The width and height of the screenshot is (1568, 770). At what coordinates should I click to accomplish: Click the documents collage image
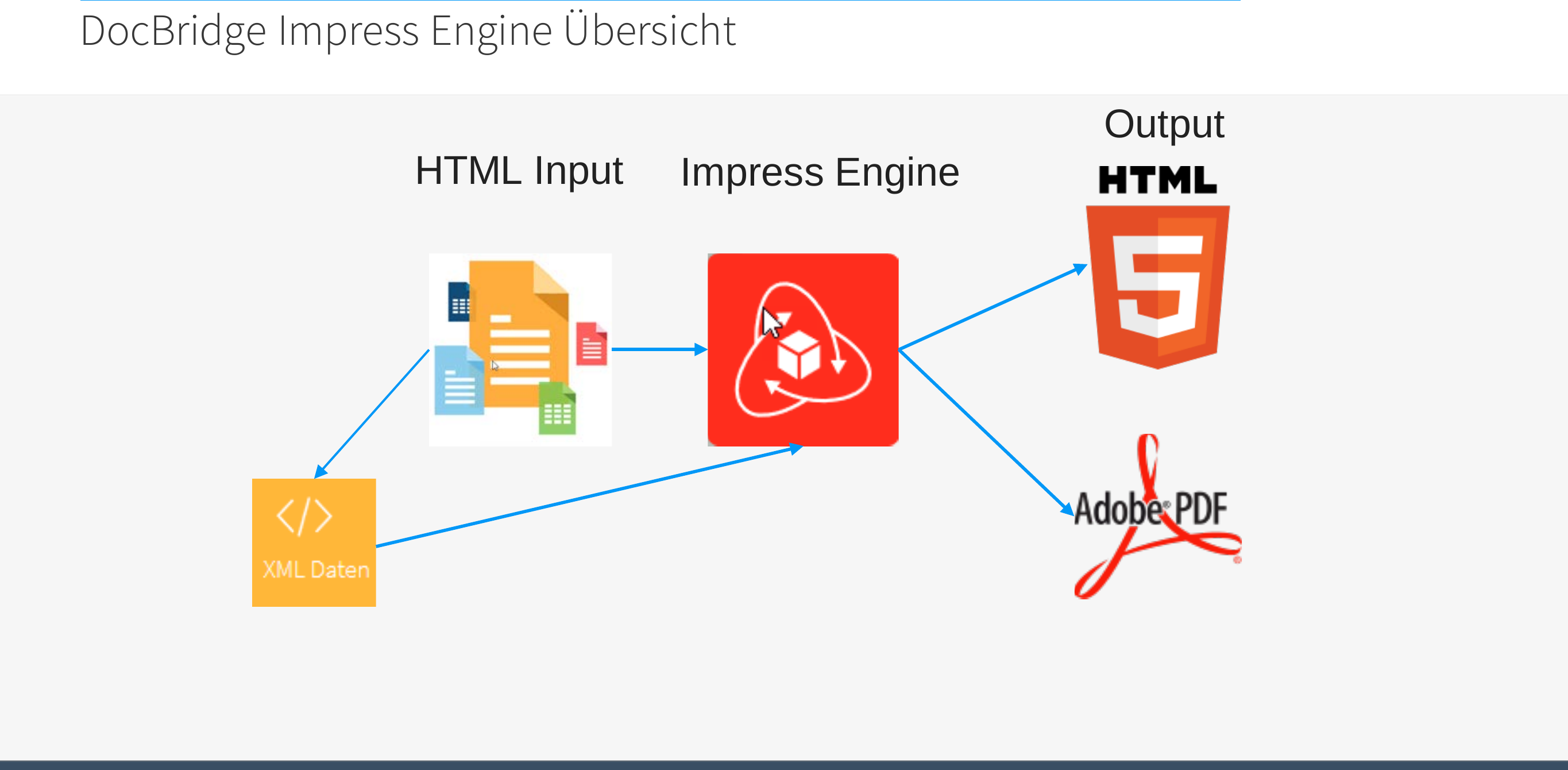(x=520, y=350)
